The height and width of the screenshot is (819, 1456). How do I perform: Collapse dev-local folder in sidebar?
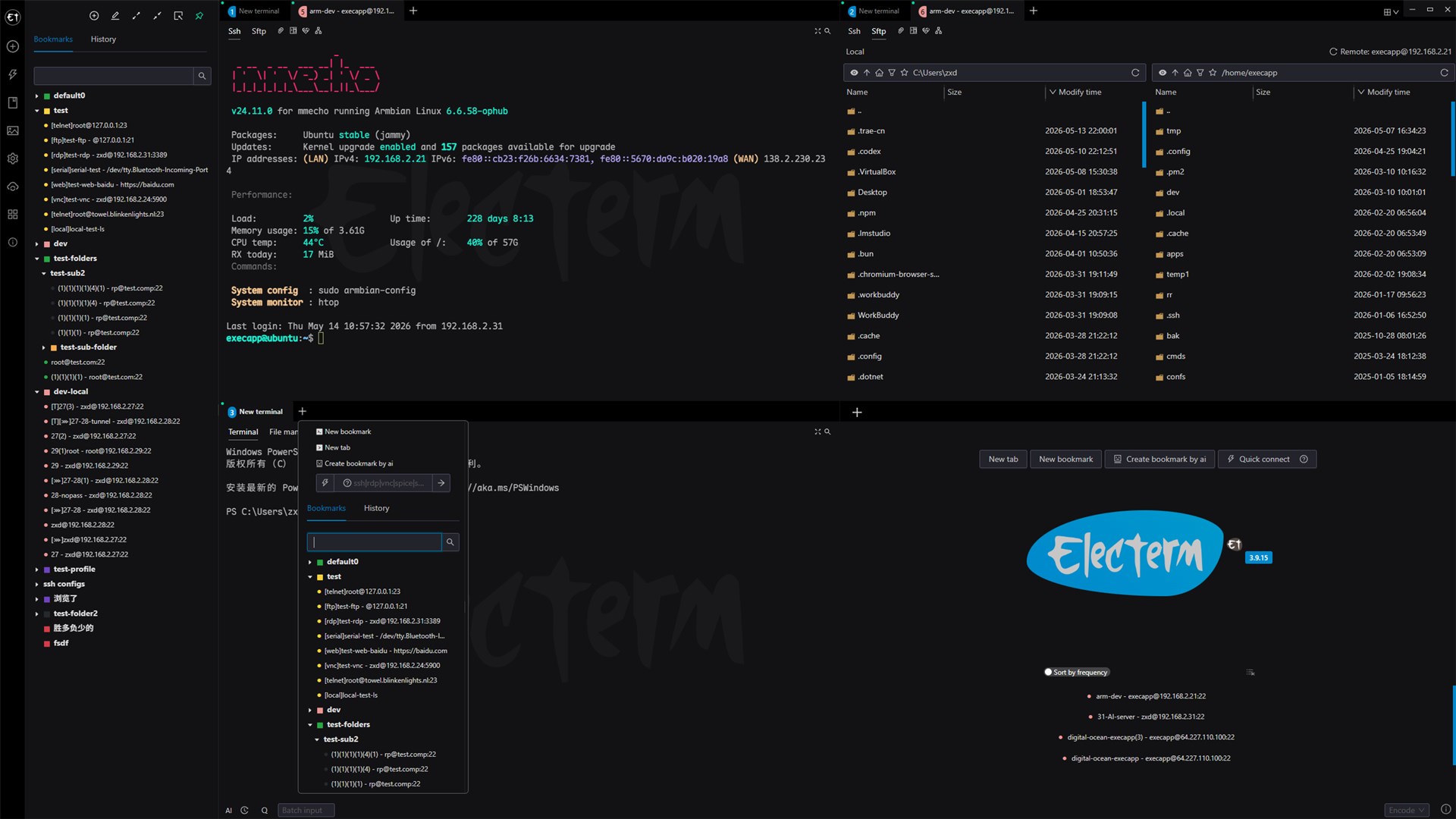(36, 392)
